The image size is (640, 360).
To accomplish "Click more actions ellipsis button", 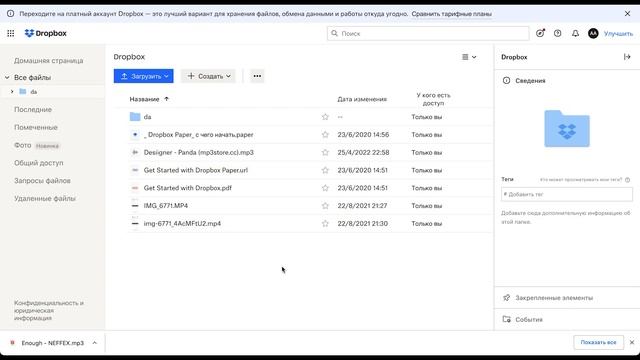I will point(257,76).
